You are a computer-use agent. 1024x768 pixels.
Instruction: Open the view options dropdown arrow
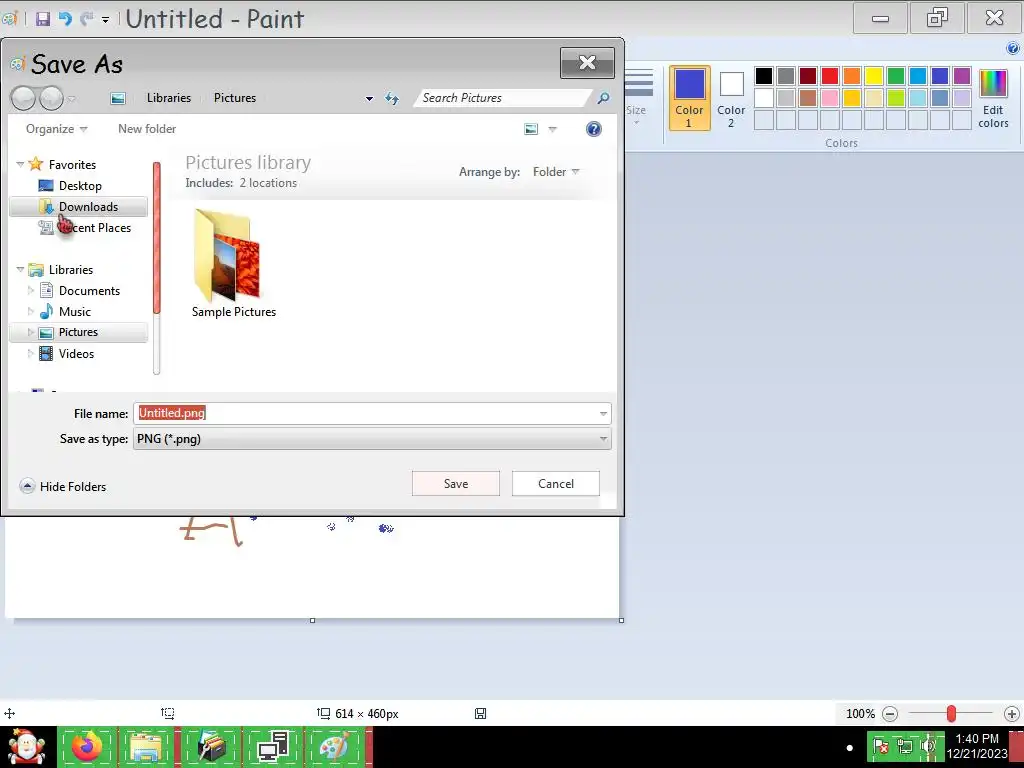[552, 129]
